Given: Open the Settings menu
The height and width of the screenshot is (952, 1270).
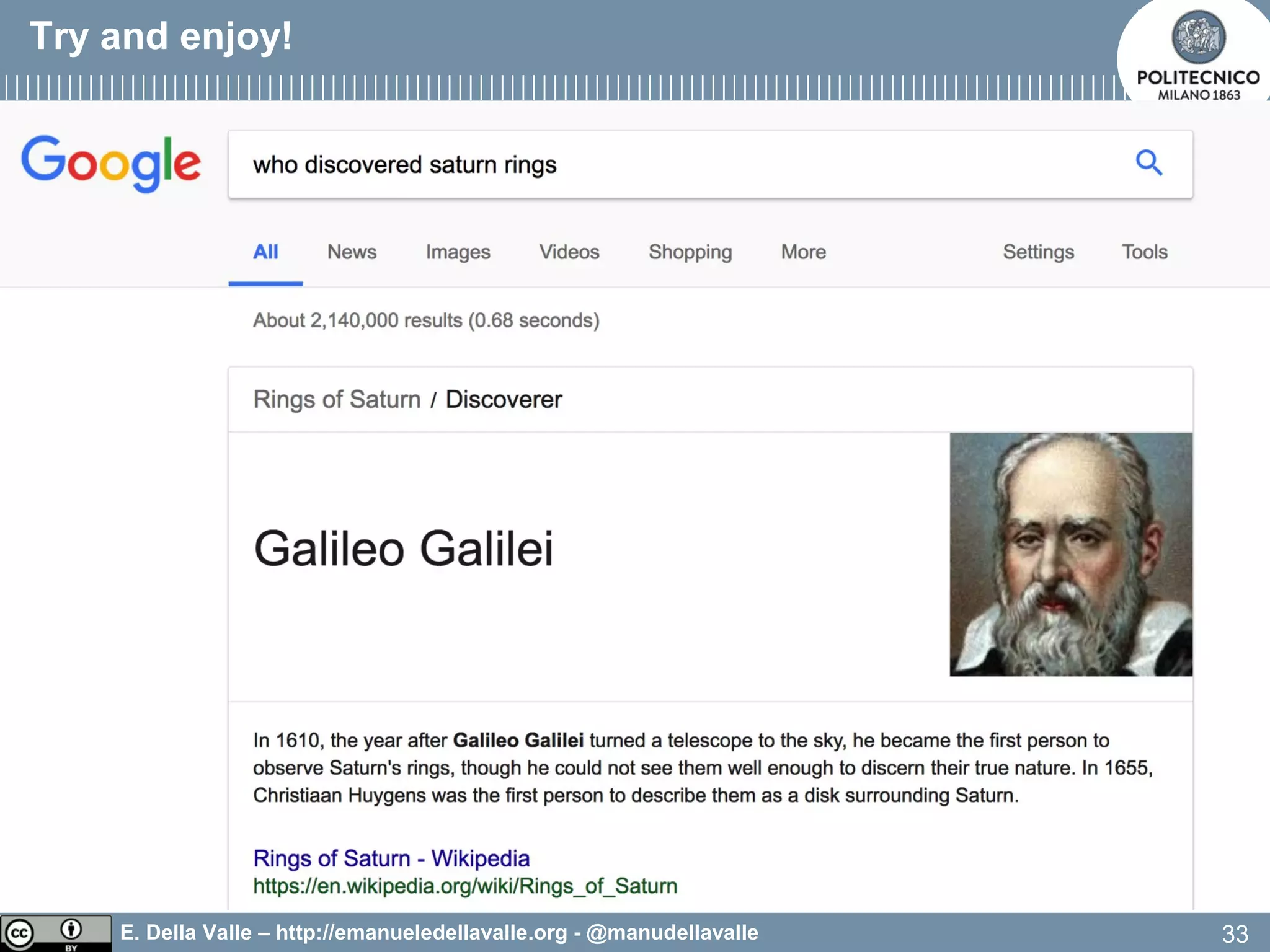Looking at the screenshot, I should (x=1038, y=252).
